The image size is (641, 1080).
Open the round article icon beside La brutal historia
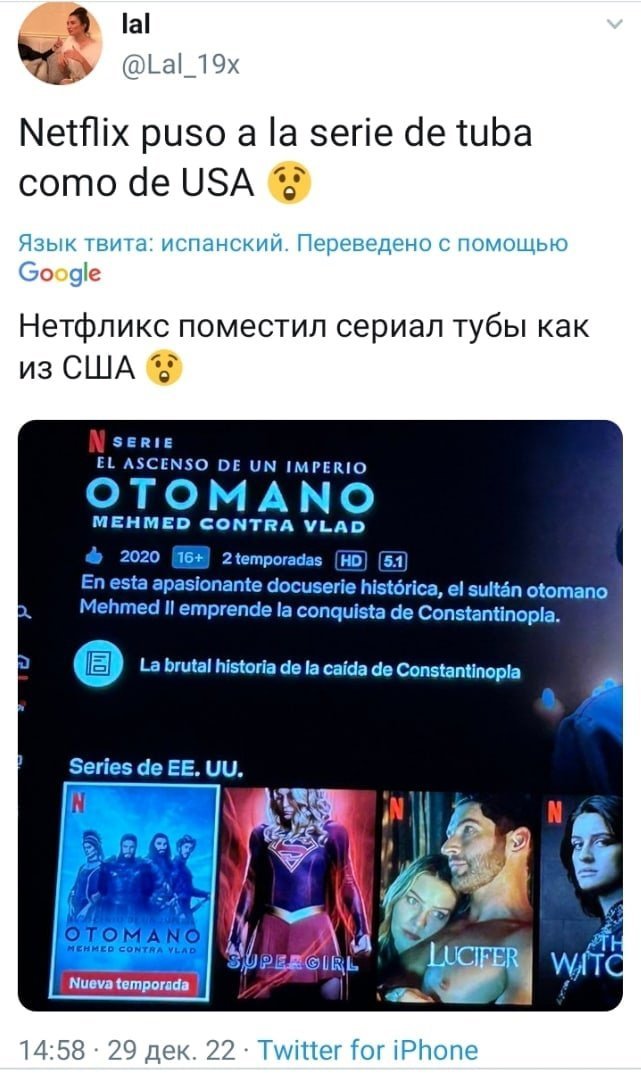(x=98, y=665)
